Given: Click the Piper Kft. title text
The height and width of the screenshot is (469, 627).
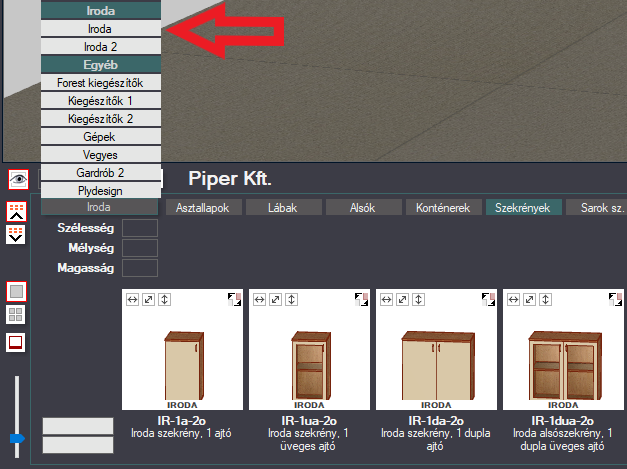Looking at the screenshot, I should [230, 178].
